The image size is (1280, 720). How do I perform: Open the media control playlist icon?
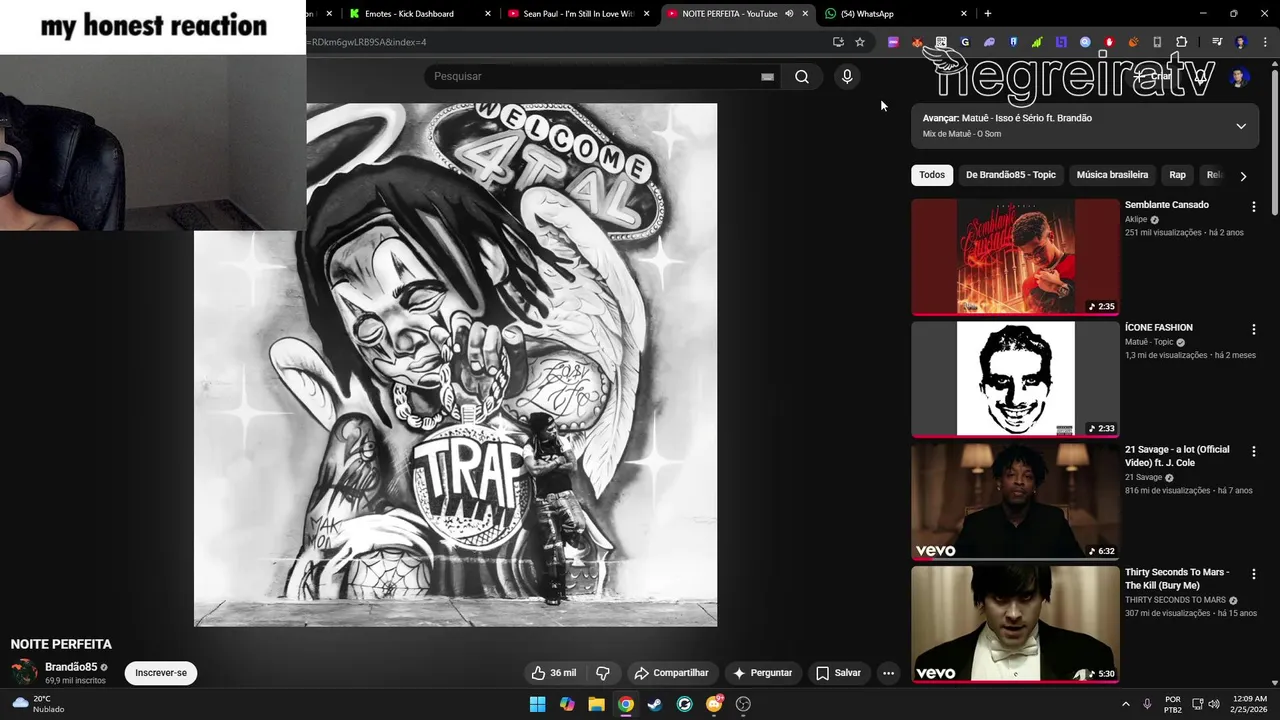(1217, 42)
